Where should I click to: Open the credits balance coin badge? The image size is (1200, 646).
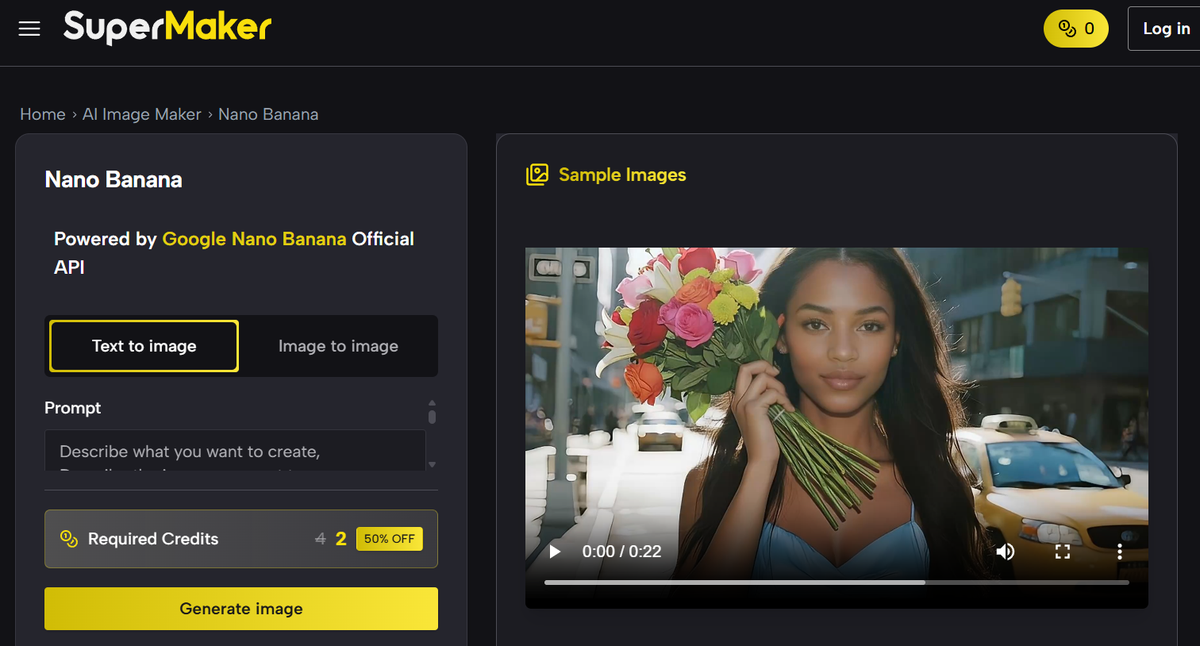pyautogui.click(x=1076, y=29)
